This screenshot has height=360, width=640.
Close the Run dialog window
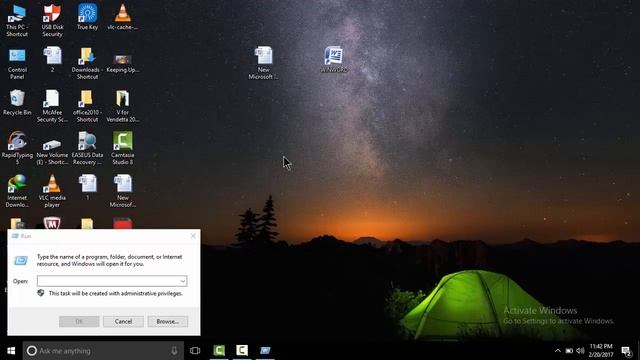(x=193, y=236)
